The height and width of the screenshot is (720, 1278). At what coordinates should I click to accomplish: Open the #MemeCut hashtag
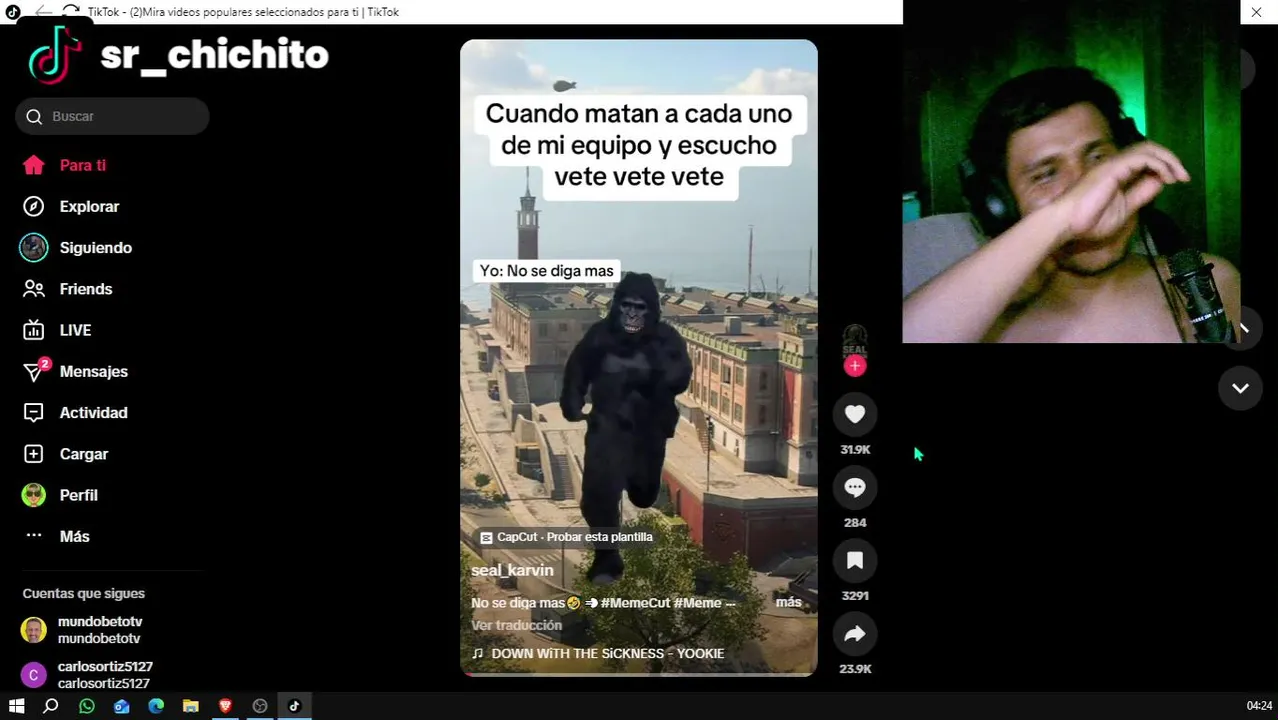[635, 603]
